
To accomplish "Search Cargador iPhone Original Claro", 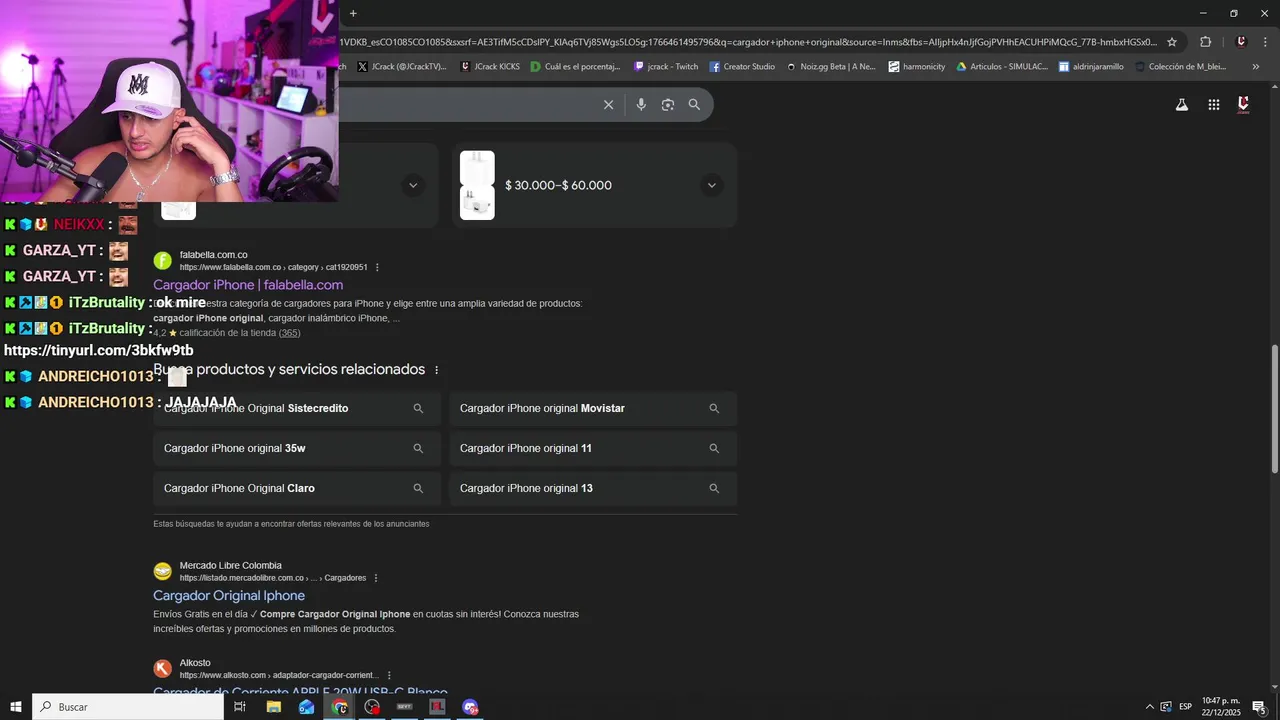I will tap(297, 488).
